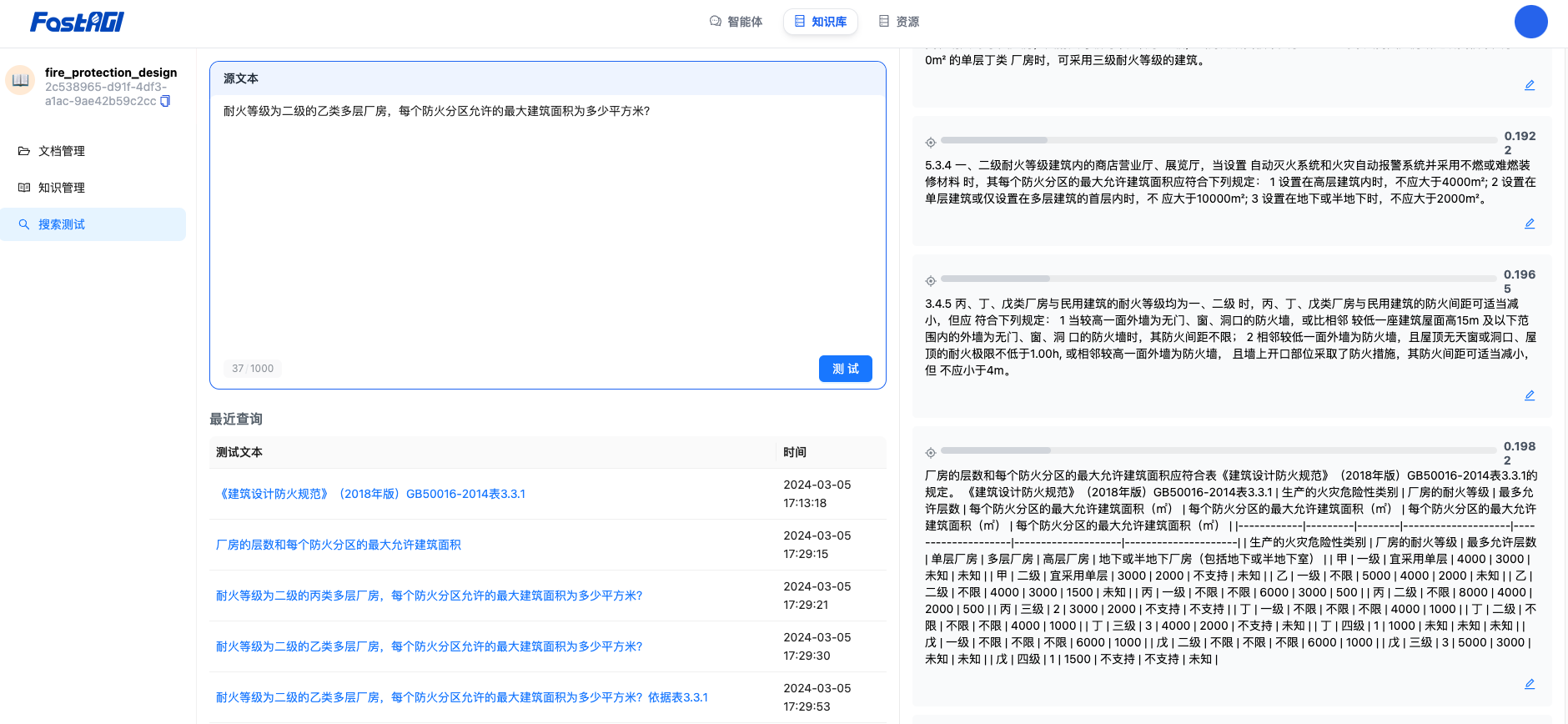Edit the top result about 单层丁类厂房

(x=1529, y=85)
